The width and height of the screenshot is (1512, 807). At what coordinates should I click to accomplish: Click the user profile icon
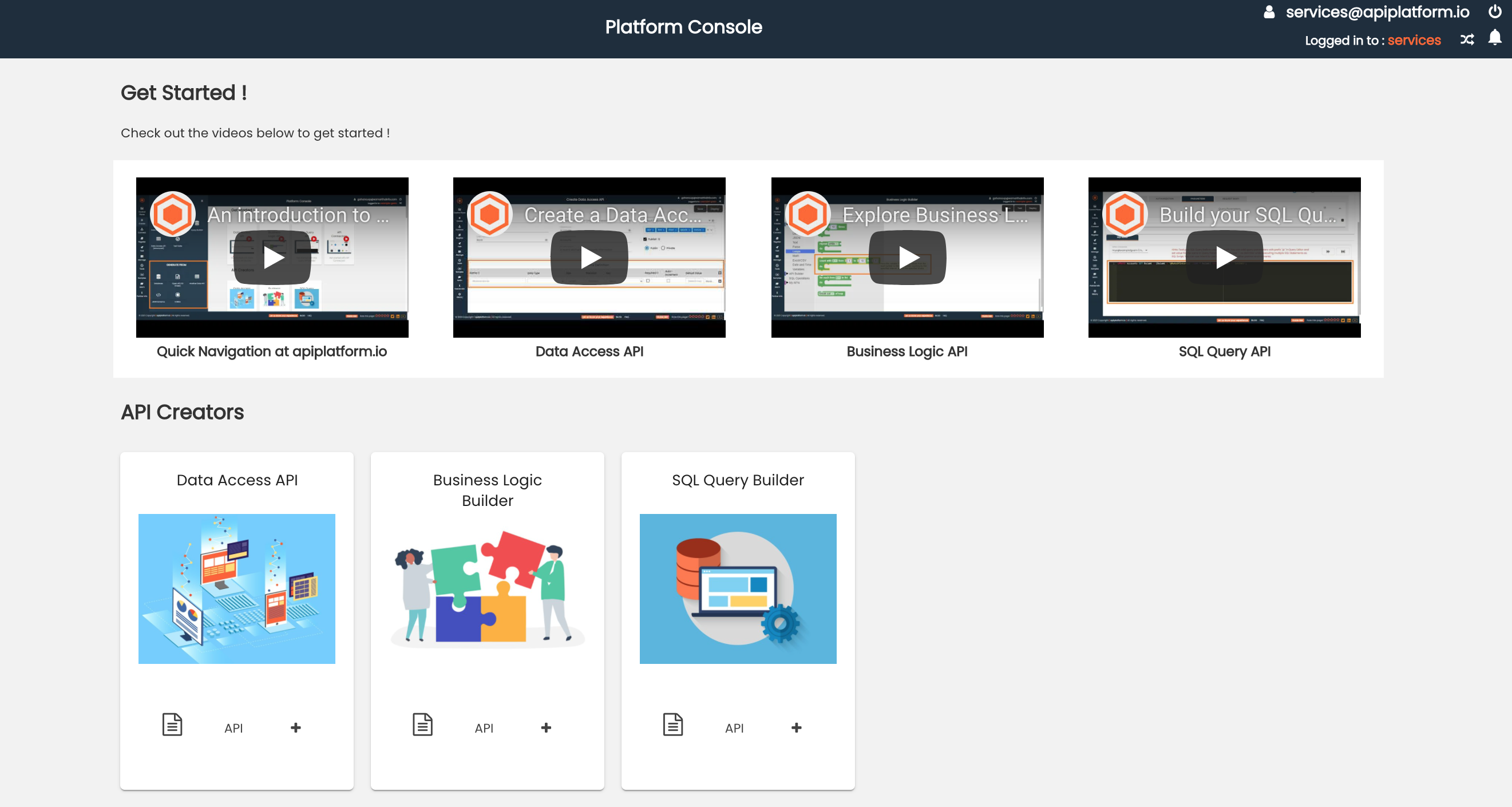(1268, 11)
